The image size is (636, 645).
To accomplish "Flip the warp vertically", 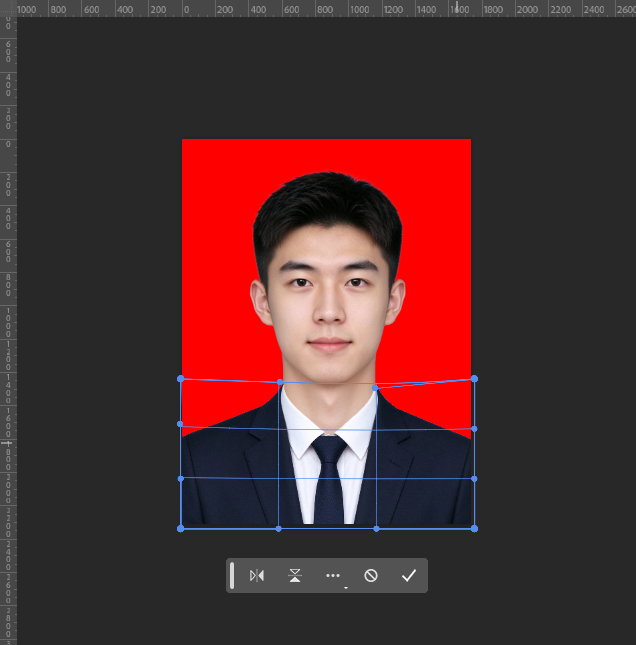I will pos(295,575).
